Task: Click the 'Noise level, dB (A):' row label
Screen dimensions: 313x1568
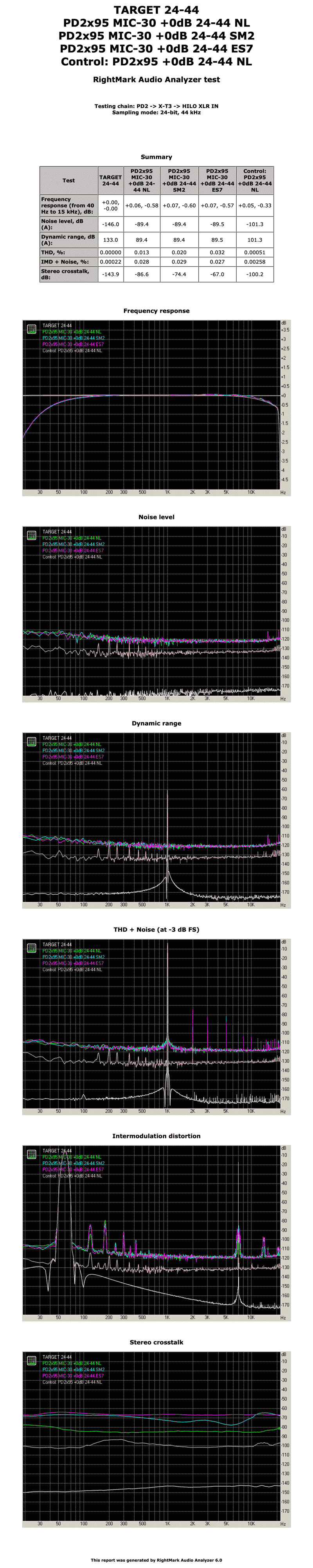Action: point(69,224)
